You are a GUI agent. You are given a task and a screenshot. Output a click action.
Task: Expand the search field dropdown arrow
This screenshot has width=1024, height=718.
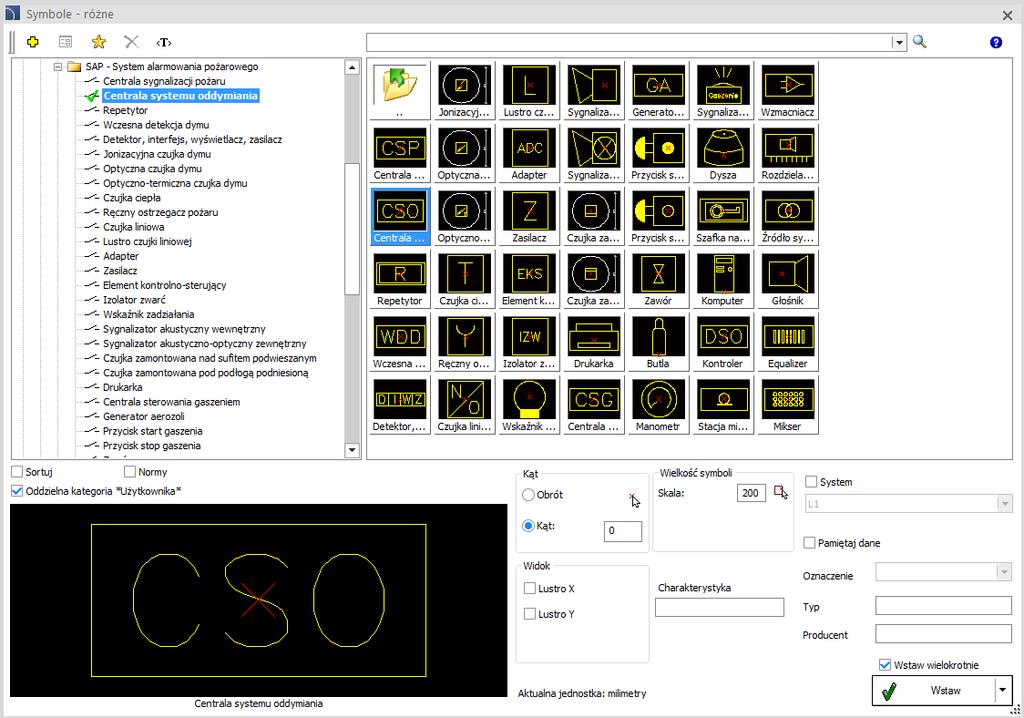coord(899,42)
